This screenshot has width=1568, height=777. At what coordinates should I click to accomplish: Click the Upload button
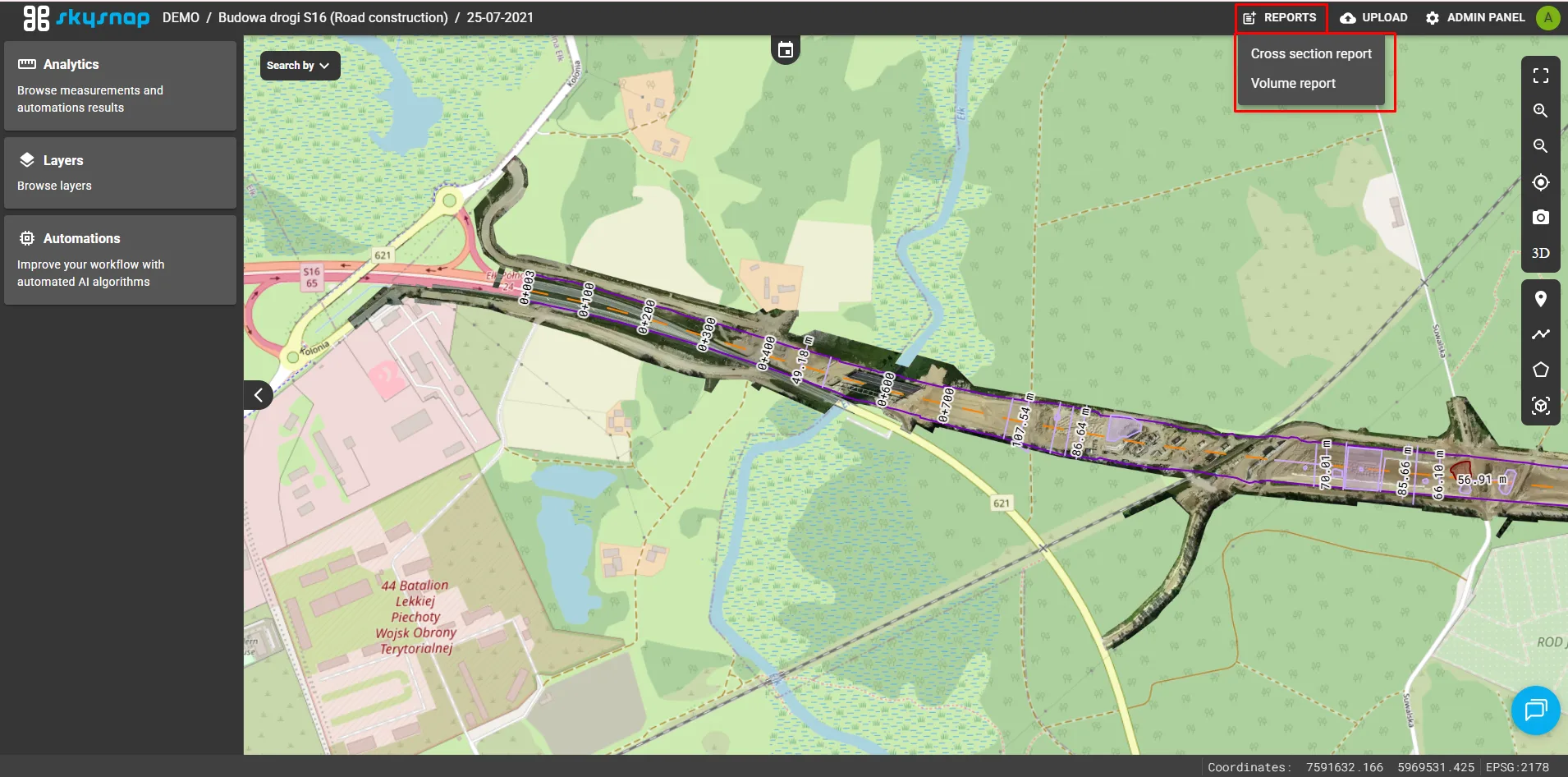1373,17
